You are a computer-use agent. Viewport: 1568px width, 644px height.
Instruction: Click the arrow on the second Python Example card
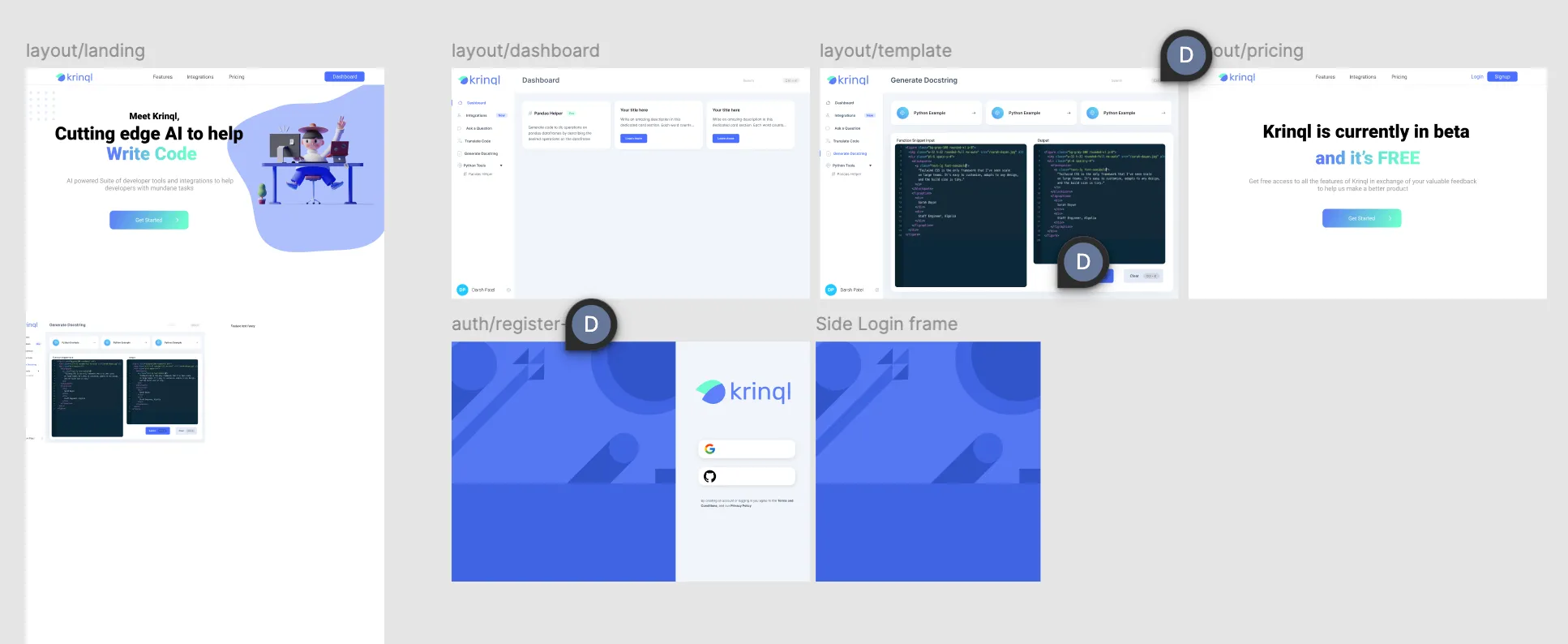(1069, 113)
